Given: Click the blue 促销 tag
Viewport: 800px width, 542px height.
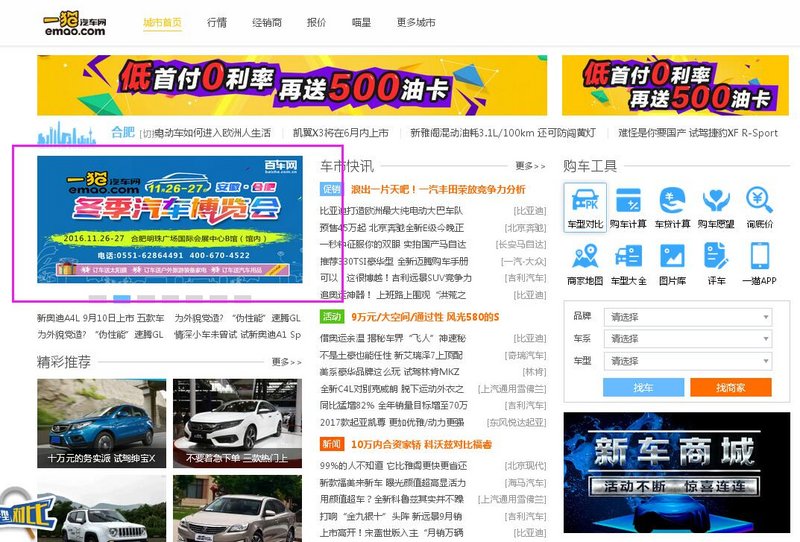Looking at the screenshot, I should [x=332, y=189].
